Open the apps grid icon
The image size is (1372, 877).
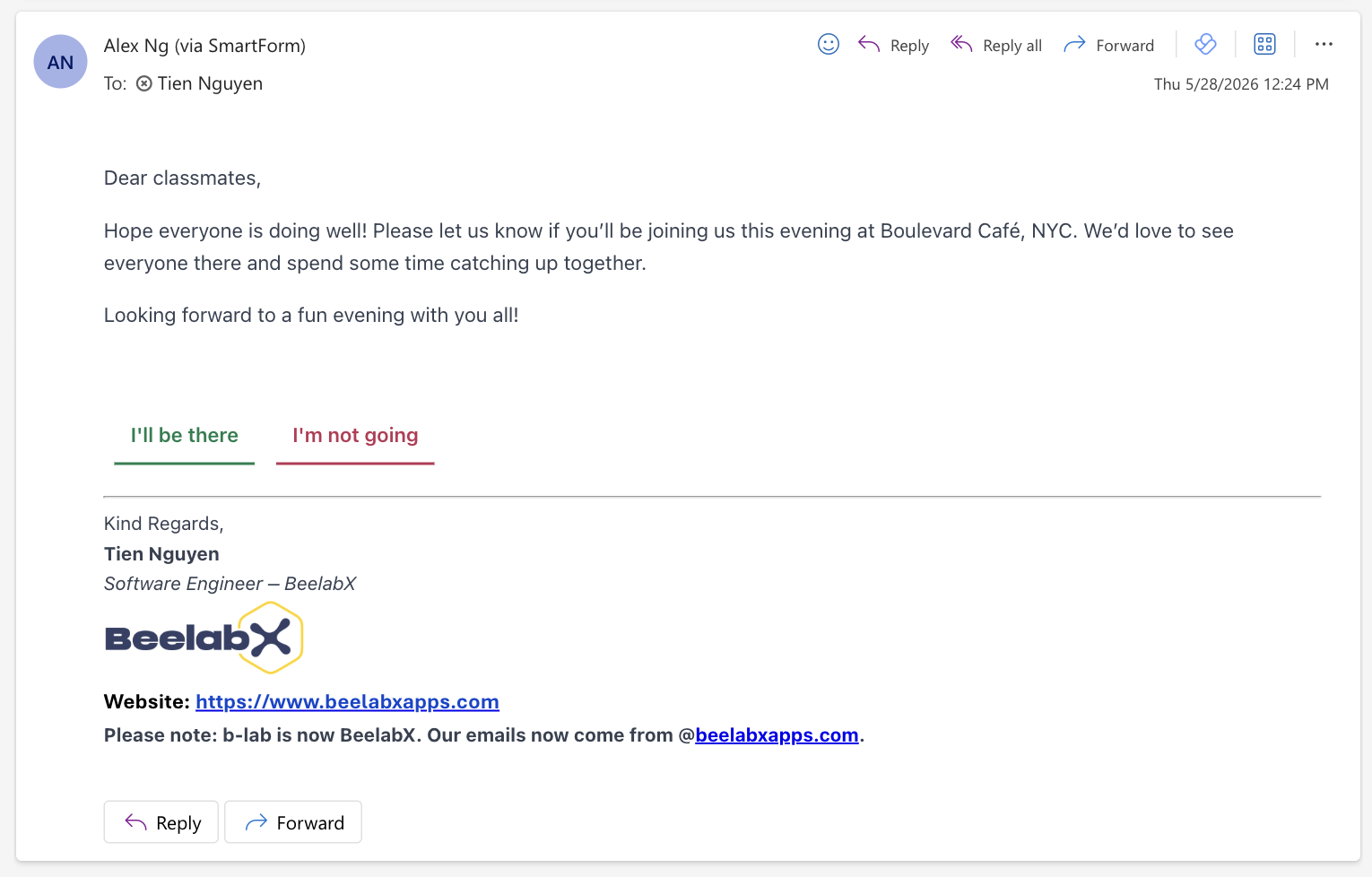click(x=1264, y=44)
